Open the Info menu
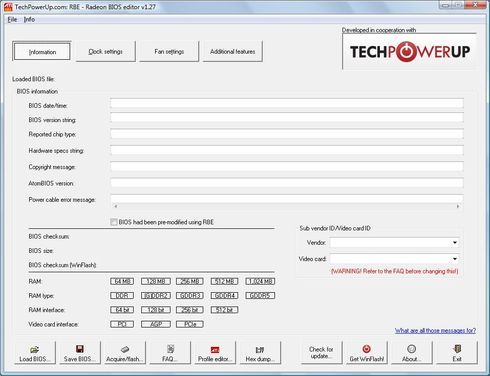 pos(29,19)
